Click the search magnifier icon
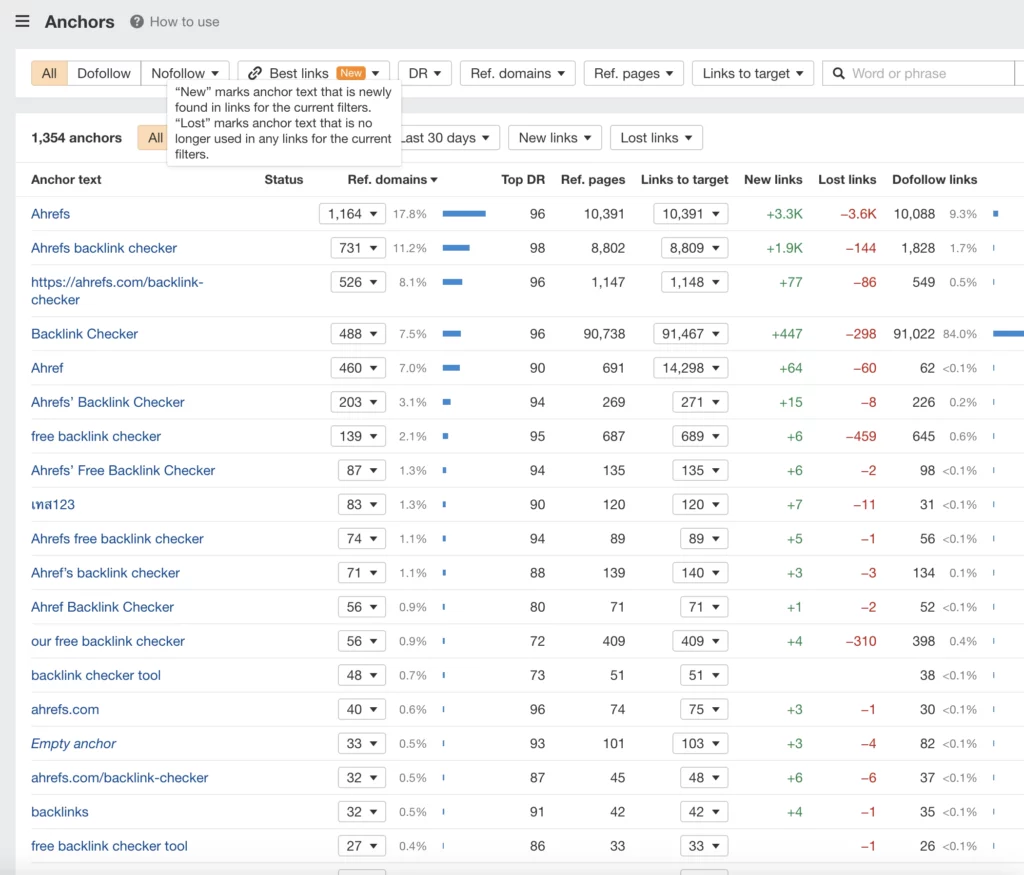This screenshot has height=875, width=1024. pyautogui.click(x=839, y=73)
